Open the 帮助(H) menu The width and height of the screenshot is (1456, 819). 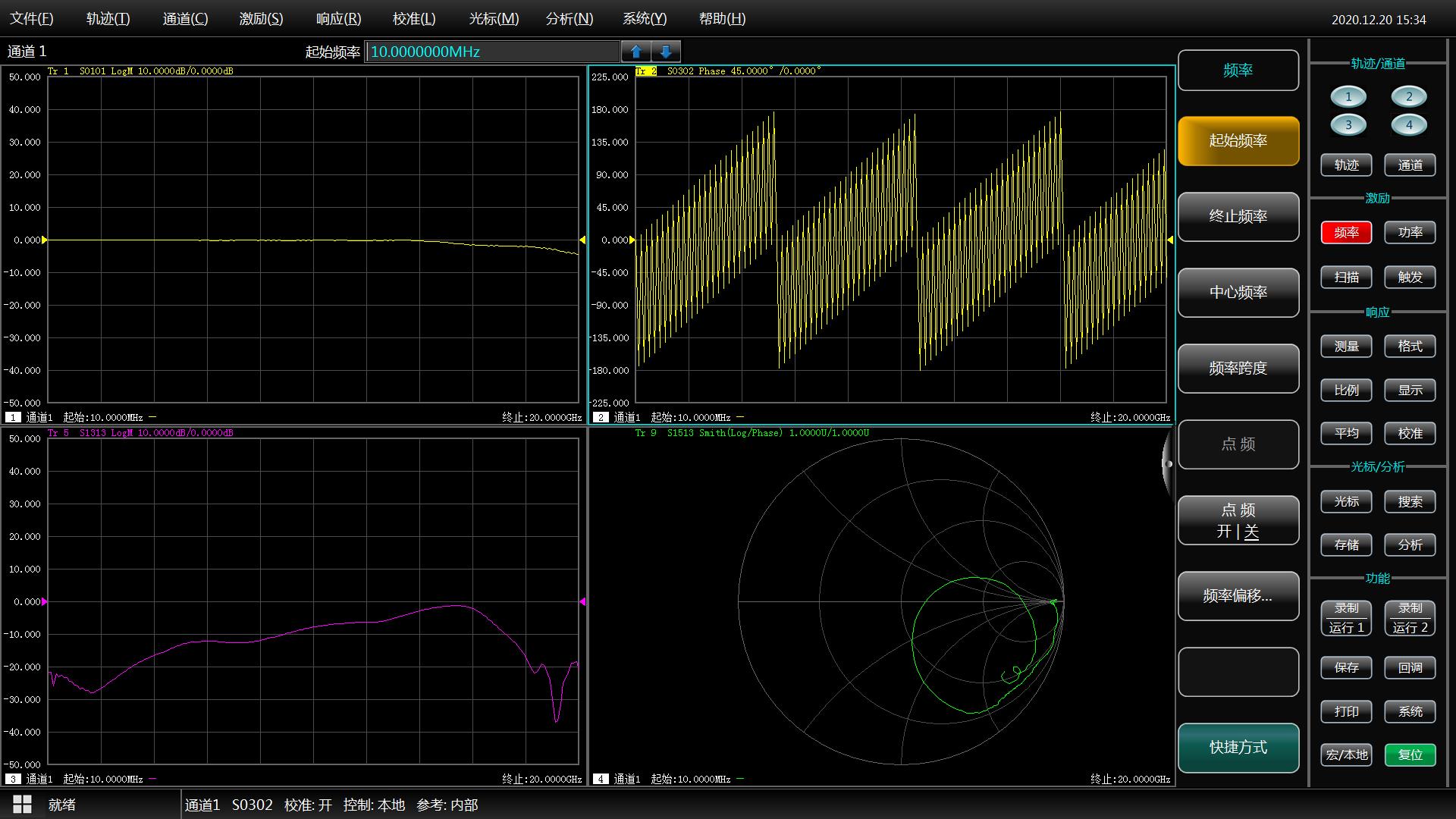pos(722,19)
